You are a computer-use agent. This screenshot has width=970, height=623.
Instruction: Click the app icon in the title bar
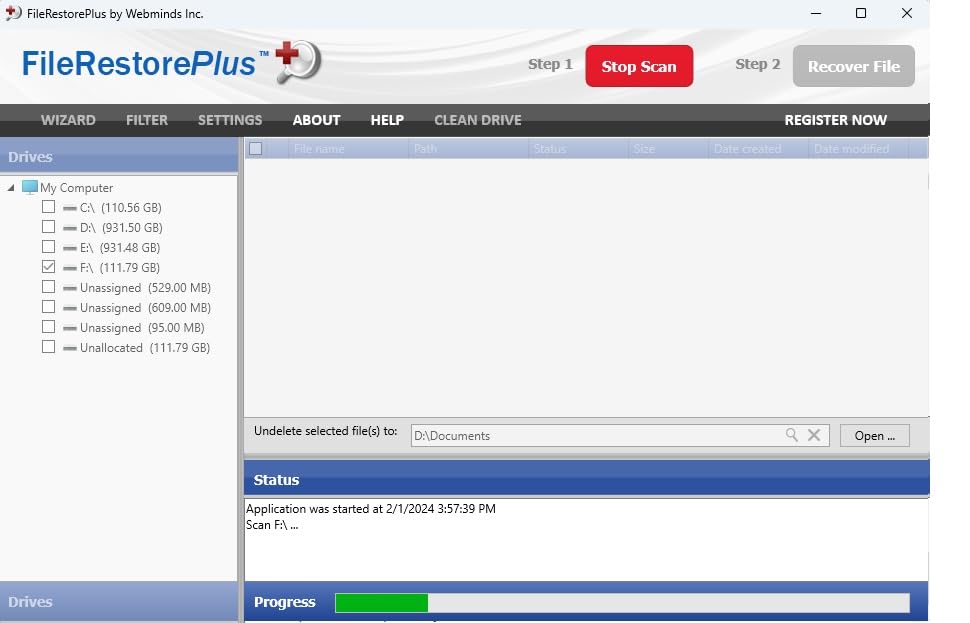[14, 13]
